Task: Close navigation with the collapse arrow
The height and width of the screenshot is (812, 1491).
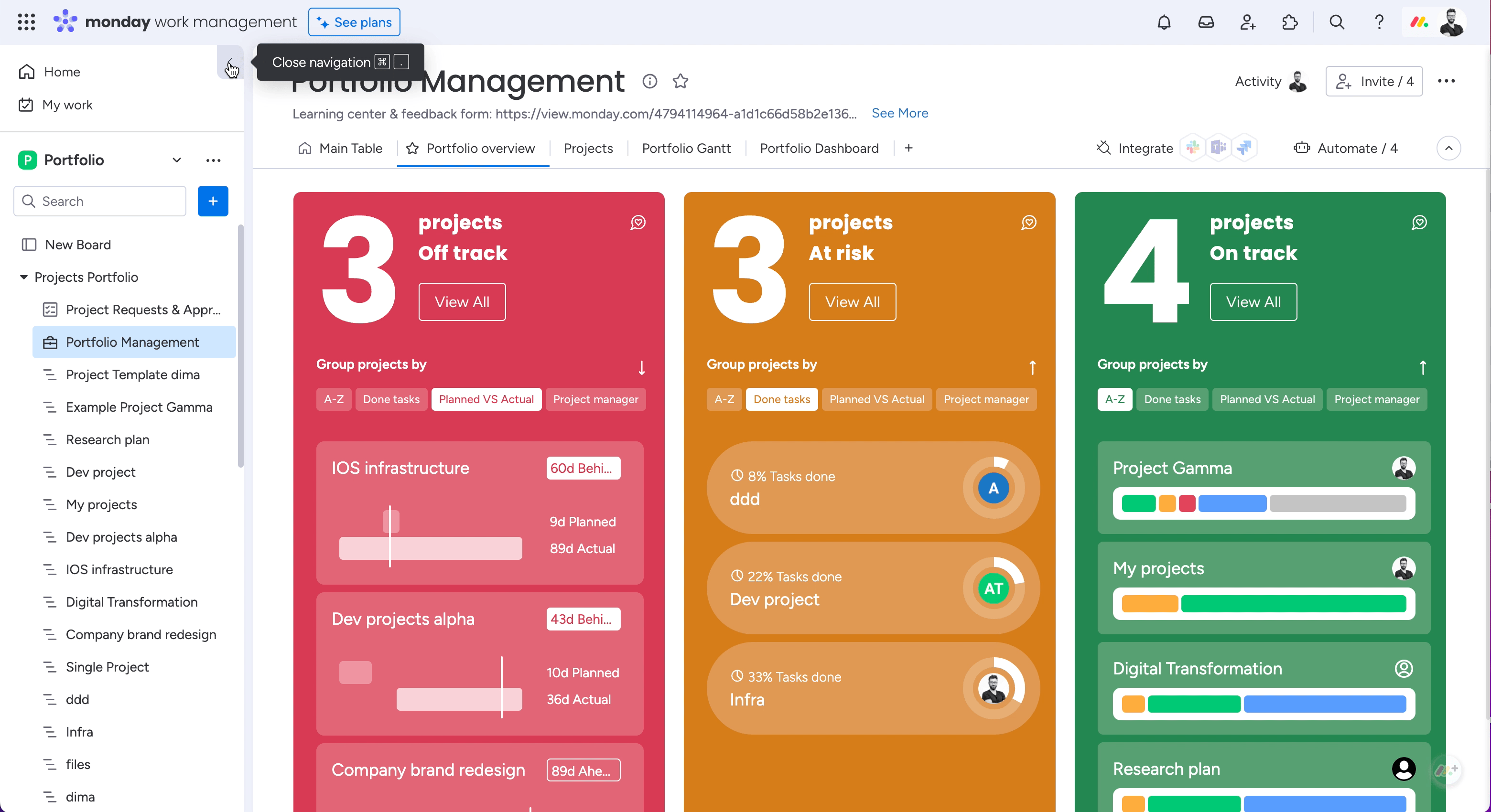Action: click(230, 62)
